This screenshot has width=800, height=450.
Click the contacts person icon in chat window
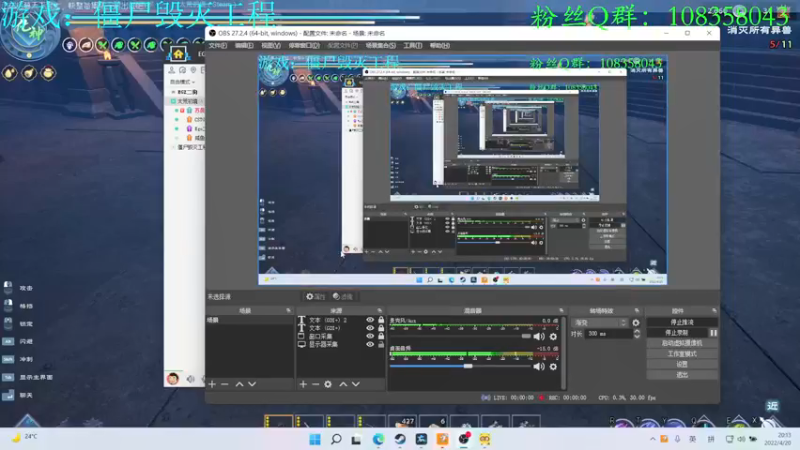tap(172, 70)
